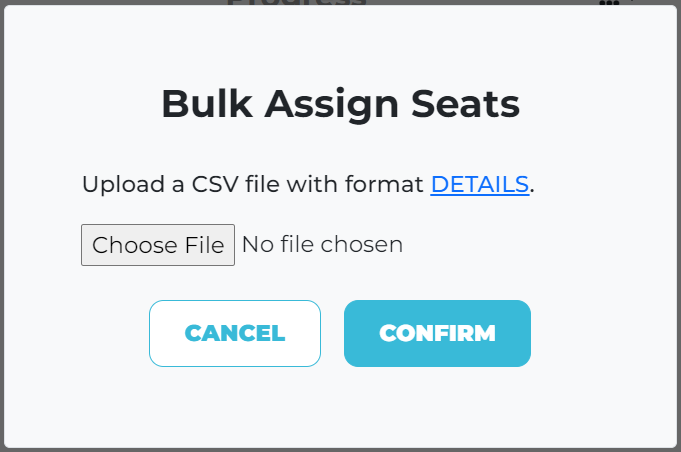The image size is (681, 452).
Task: Click the 'No file chosen' label
Action: pyautogui.click(x=322, y=244)
